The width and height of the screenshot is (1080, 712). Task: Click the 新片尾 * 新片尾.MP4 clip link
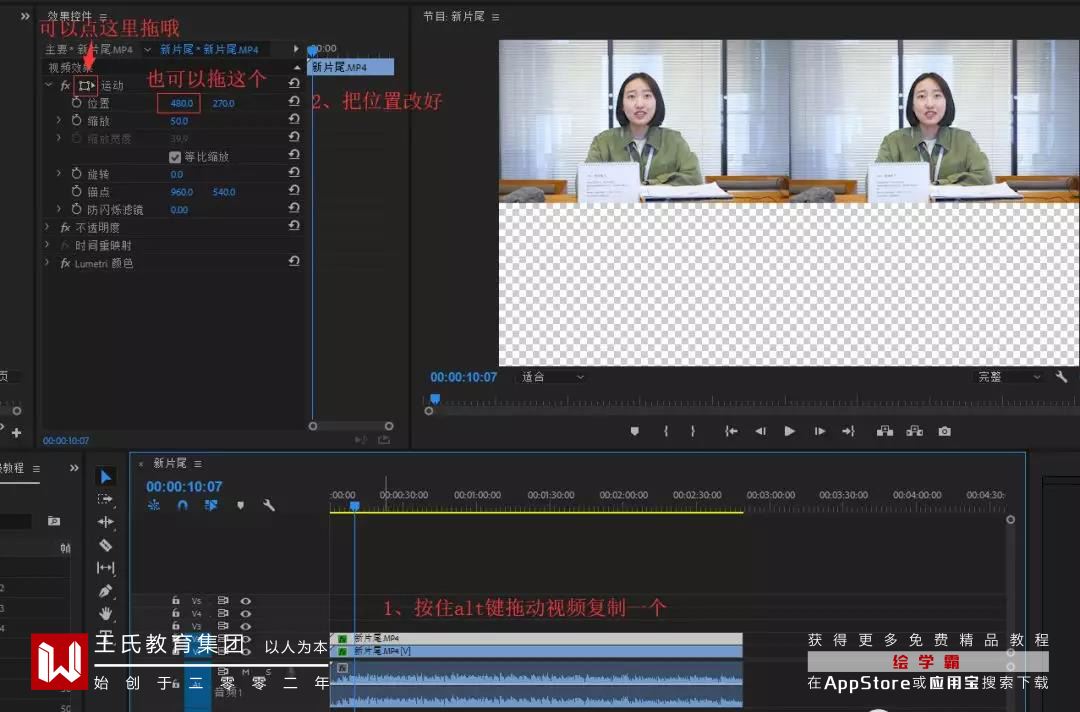pos(209,50)
